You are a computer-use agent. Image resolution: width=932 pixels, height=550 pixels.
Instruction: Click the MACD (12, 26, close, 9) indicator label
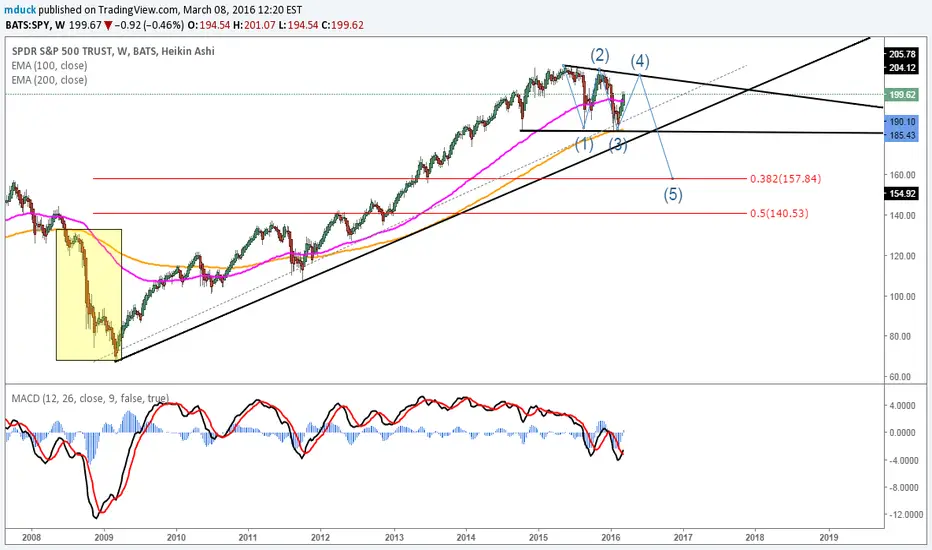[x=90, y=398]
